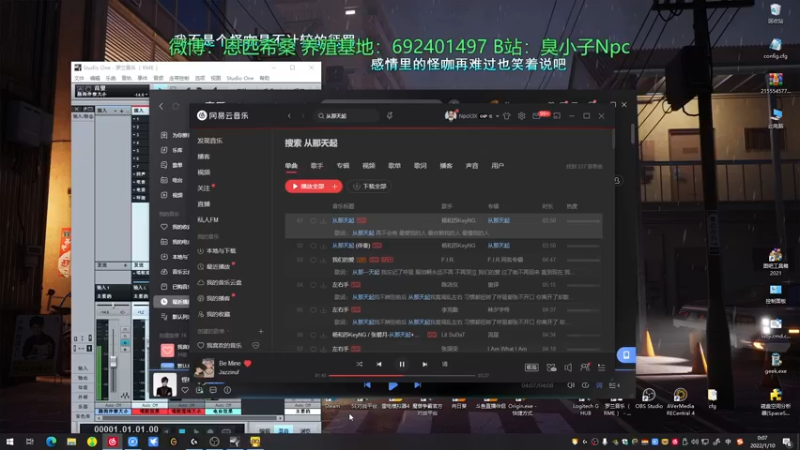Like song 03 我们的爱 with heart
The image size is (800, 450).
click(x=313, y=260)
